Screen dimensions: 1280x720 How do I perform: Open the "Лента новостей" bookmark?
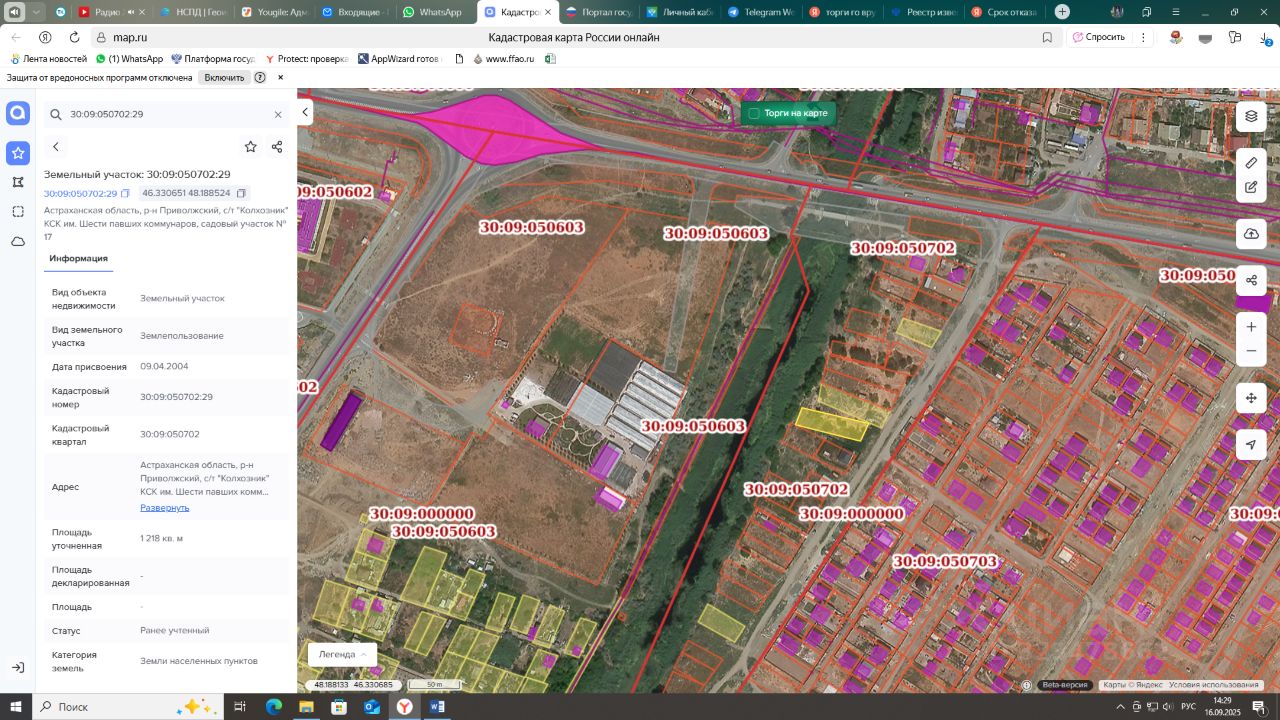point(48,59)
